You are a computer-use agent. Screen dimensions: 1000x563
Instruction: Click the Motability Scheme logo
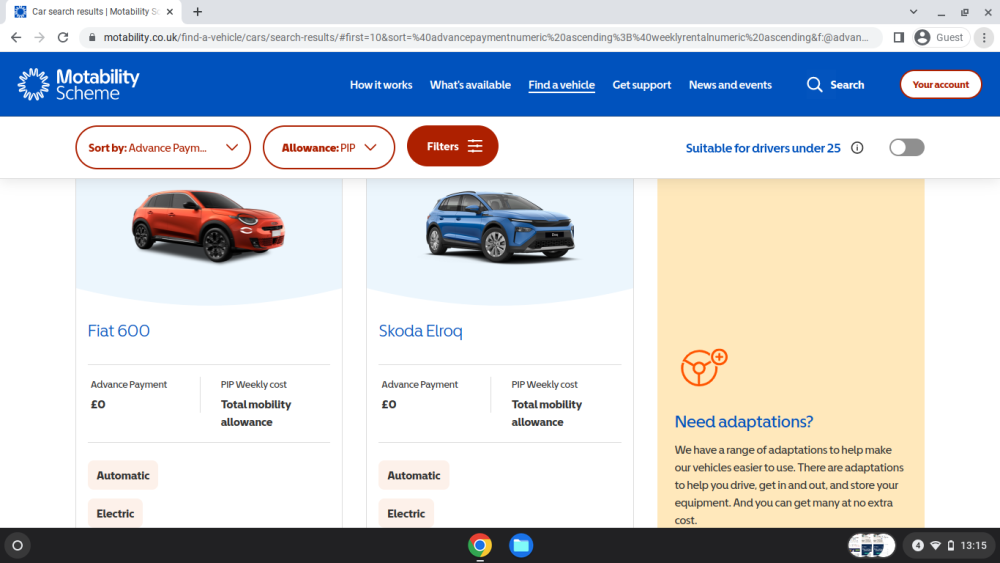pyautogui.click(x=78, y=84)
